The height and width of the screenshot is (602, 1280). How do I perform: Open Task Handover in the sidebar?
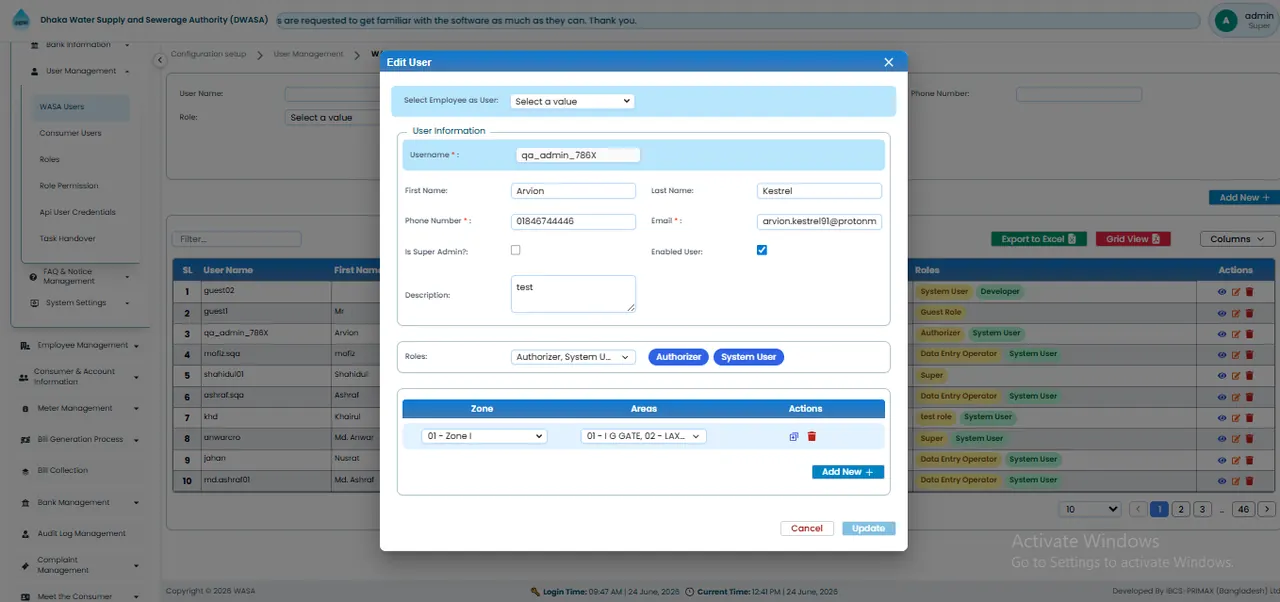67,239
